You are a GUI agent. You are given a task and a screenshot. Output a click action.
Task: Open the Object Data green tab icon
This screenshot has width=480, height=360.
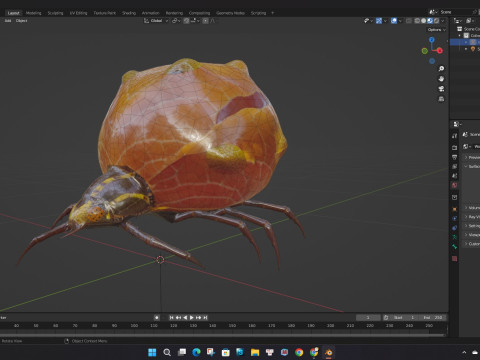(x=455, y=237)
